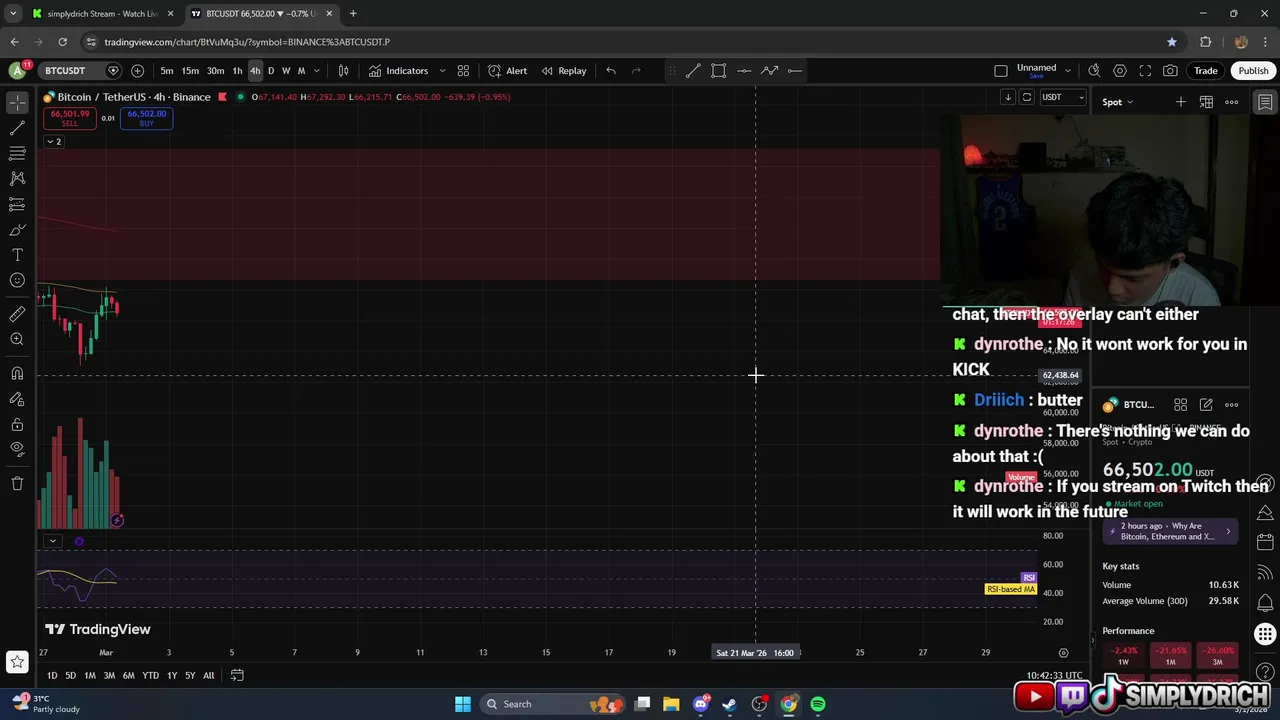Enter fullscreen mode
Image resolution: width=1280 pixels, height=720 pixels.
(x=1145, y=71)
